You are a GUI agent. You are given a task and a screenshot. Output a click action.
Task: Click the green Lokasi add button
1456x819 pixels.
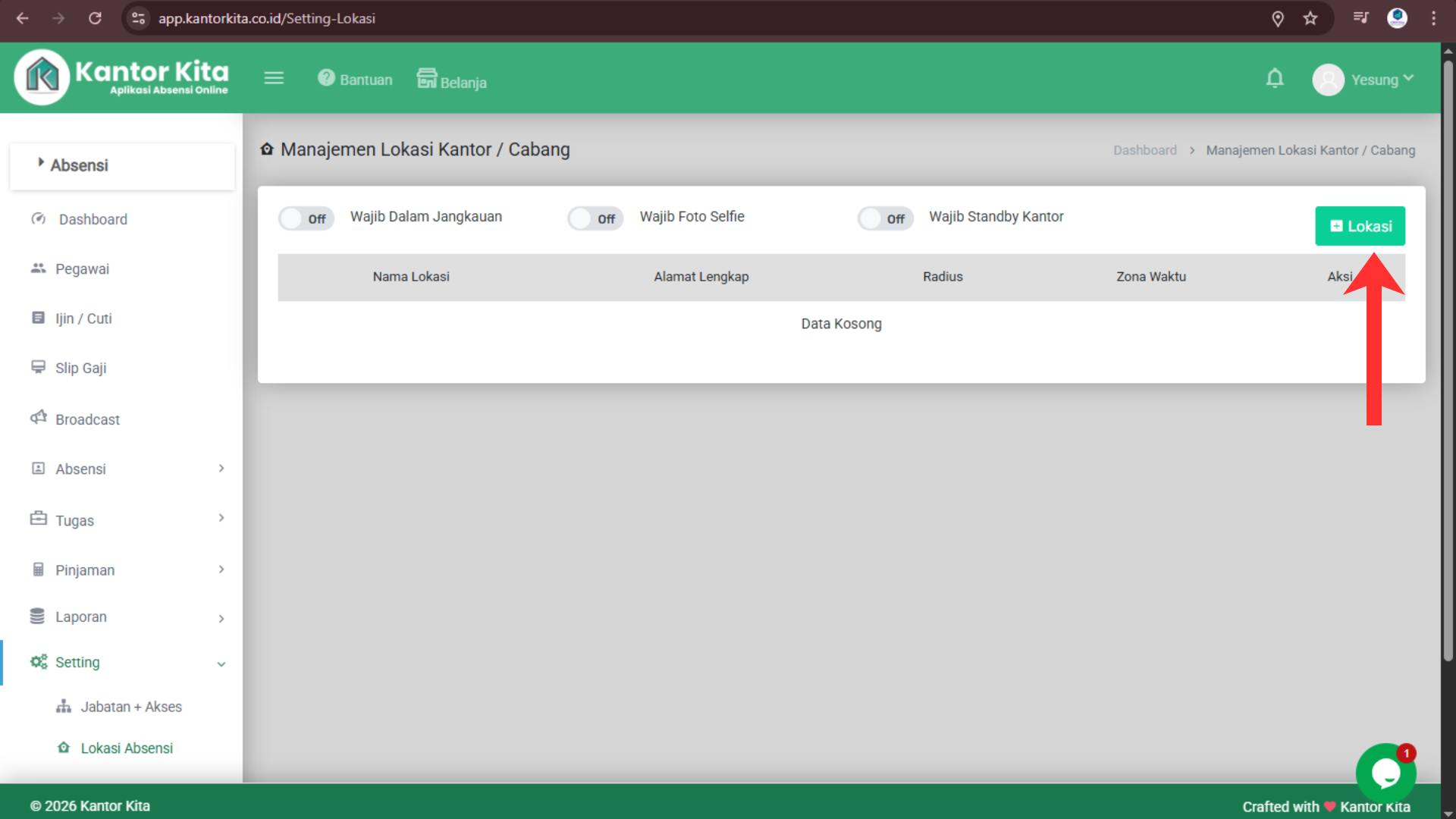(1360, 226)
